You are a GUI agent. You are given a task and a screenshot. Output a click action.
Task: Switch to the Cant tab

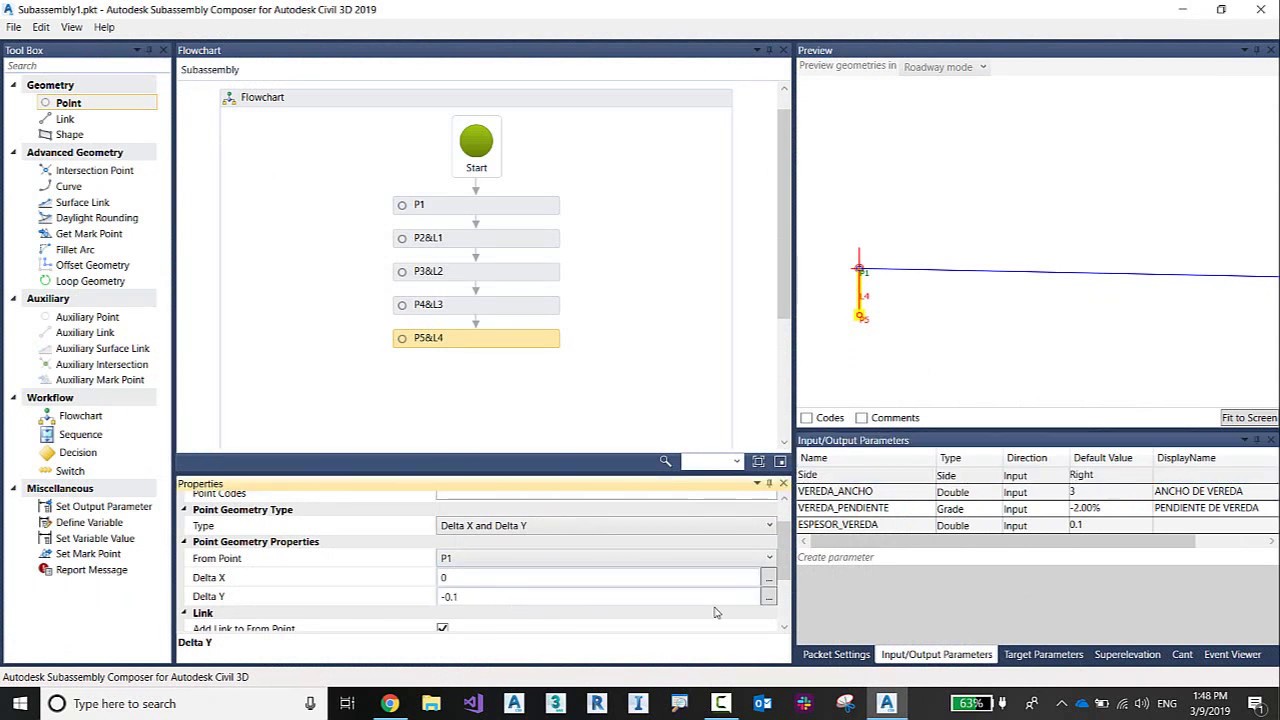tap(1182, 655)
